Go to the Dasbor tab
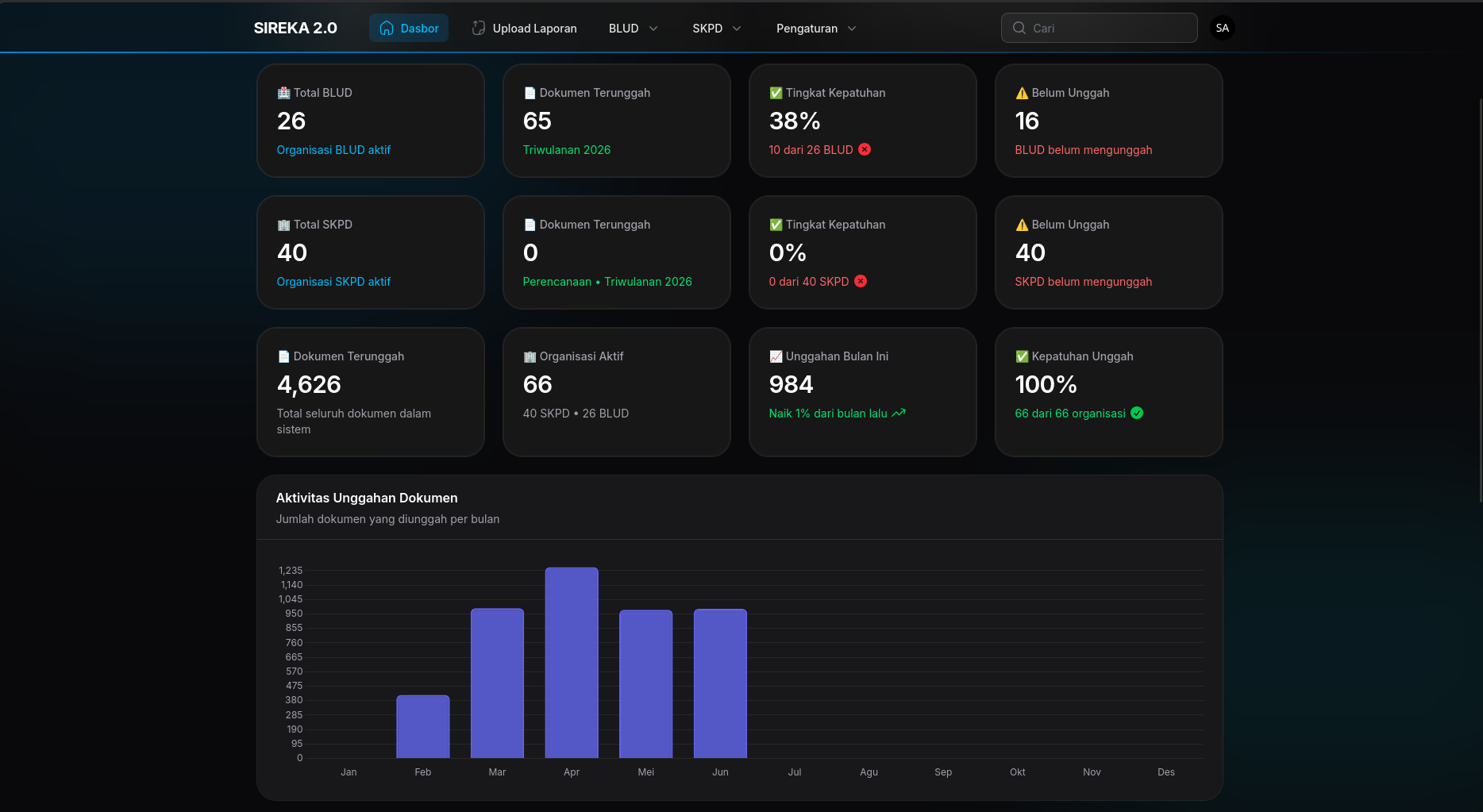Screen dimensions: 1483x812 [409, 29]
